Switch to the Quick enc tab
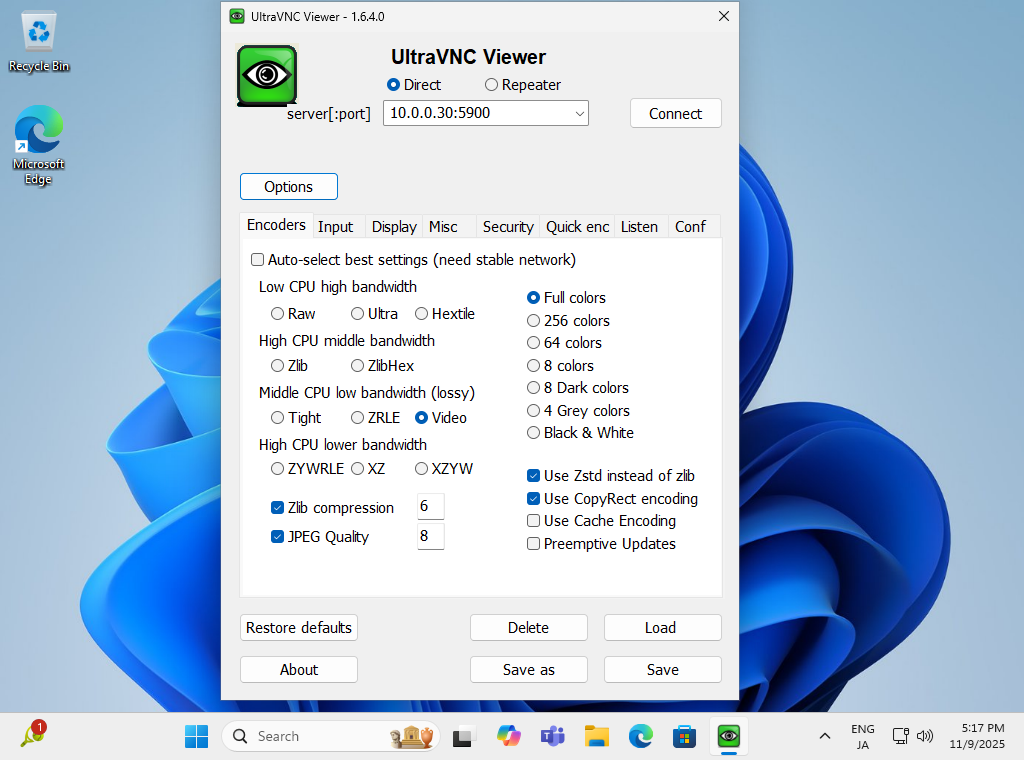 pyautogui.click(x=576, y=227)
